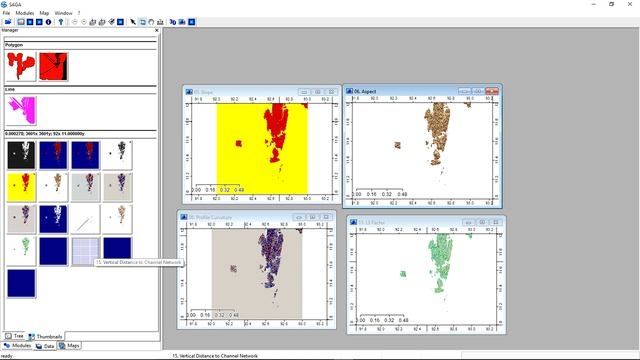
Task: Select the red polygon thumbnail with black lines
Action: coord(53,66)
